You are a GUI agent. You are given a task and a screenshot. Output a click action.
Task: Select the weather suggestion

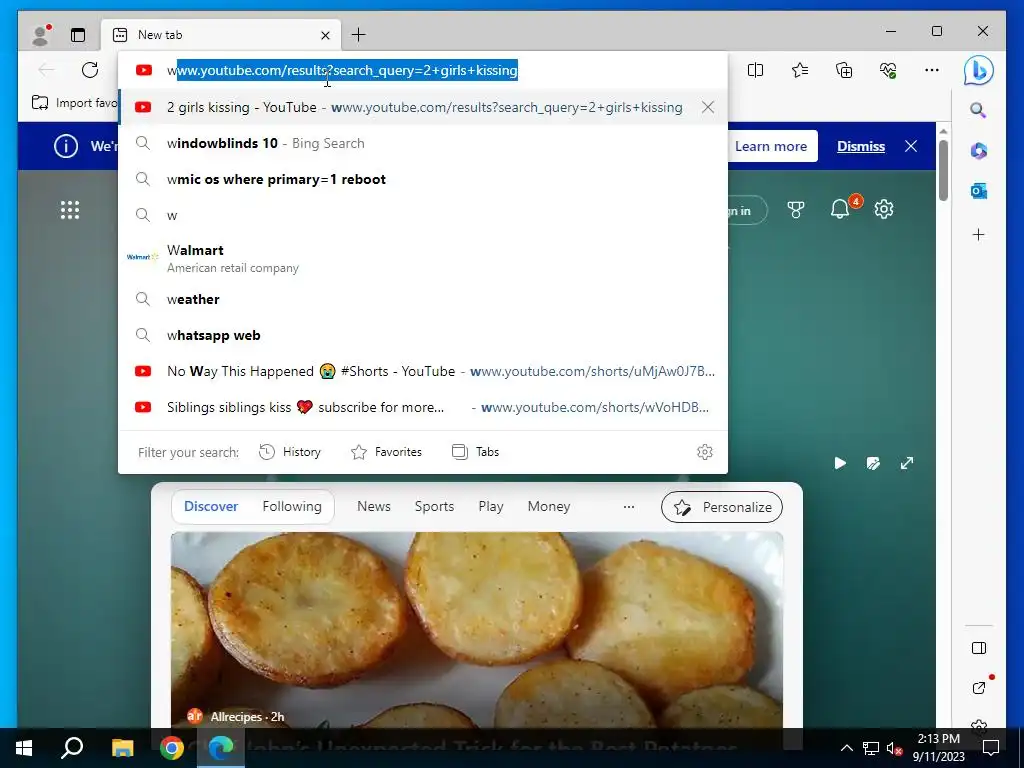(x=423, y=299)
